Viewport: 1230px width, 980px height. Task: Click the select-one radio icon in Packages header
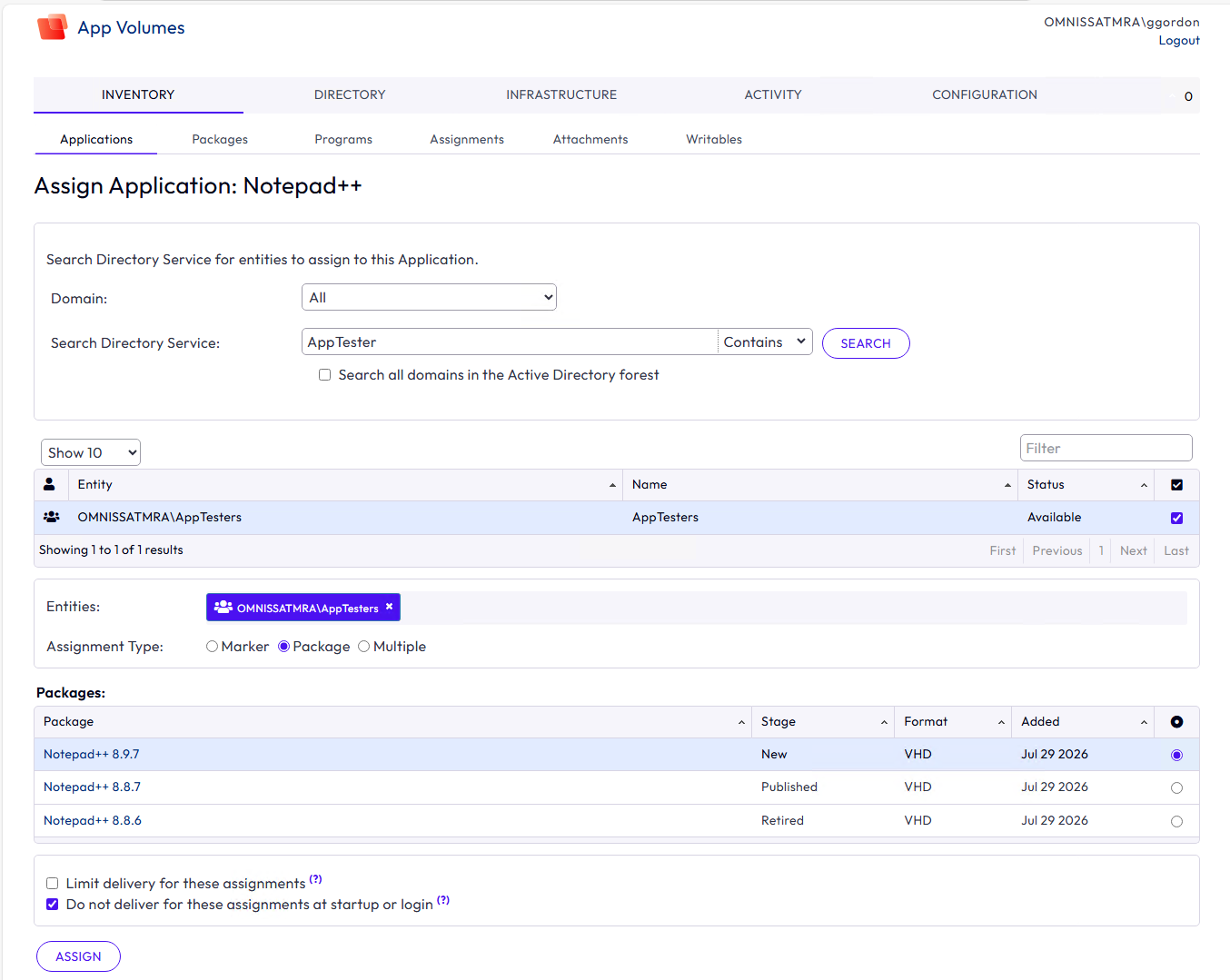[x=1176, y=722]
